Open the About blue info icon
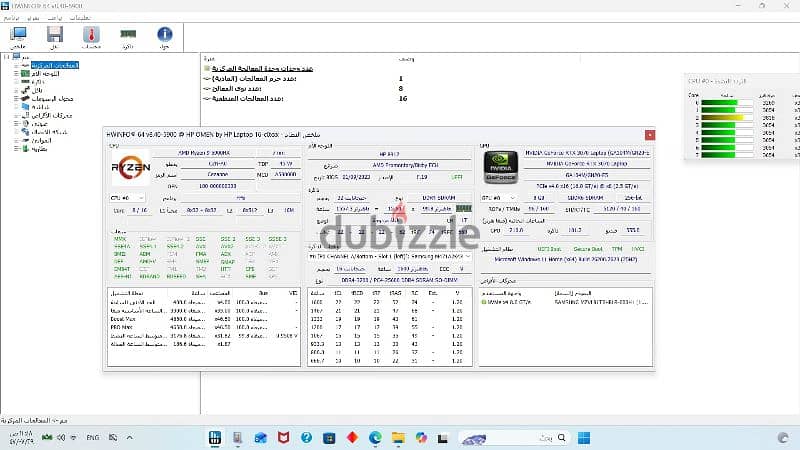 tap(164, 34)
